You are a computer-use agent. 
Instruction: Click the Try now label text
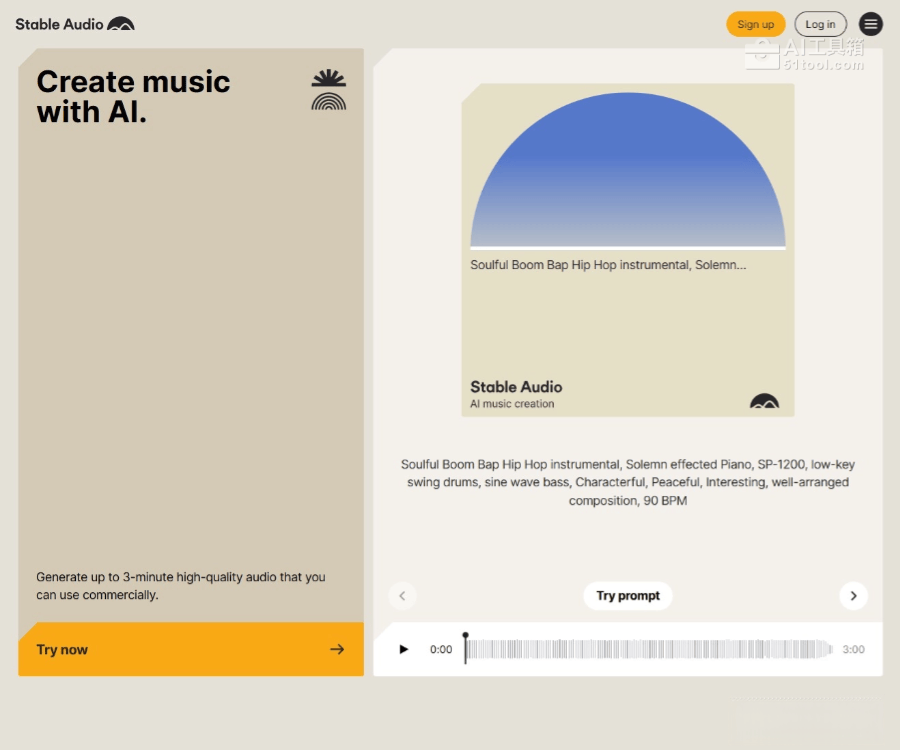[62, 649]
